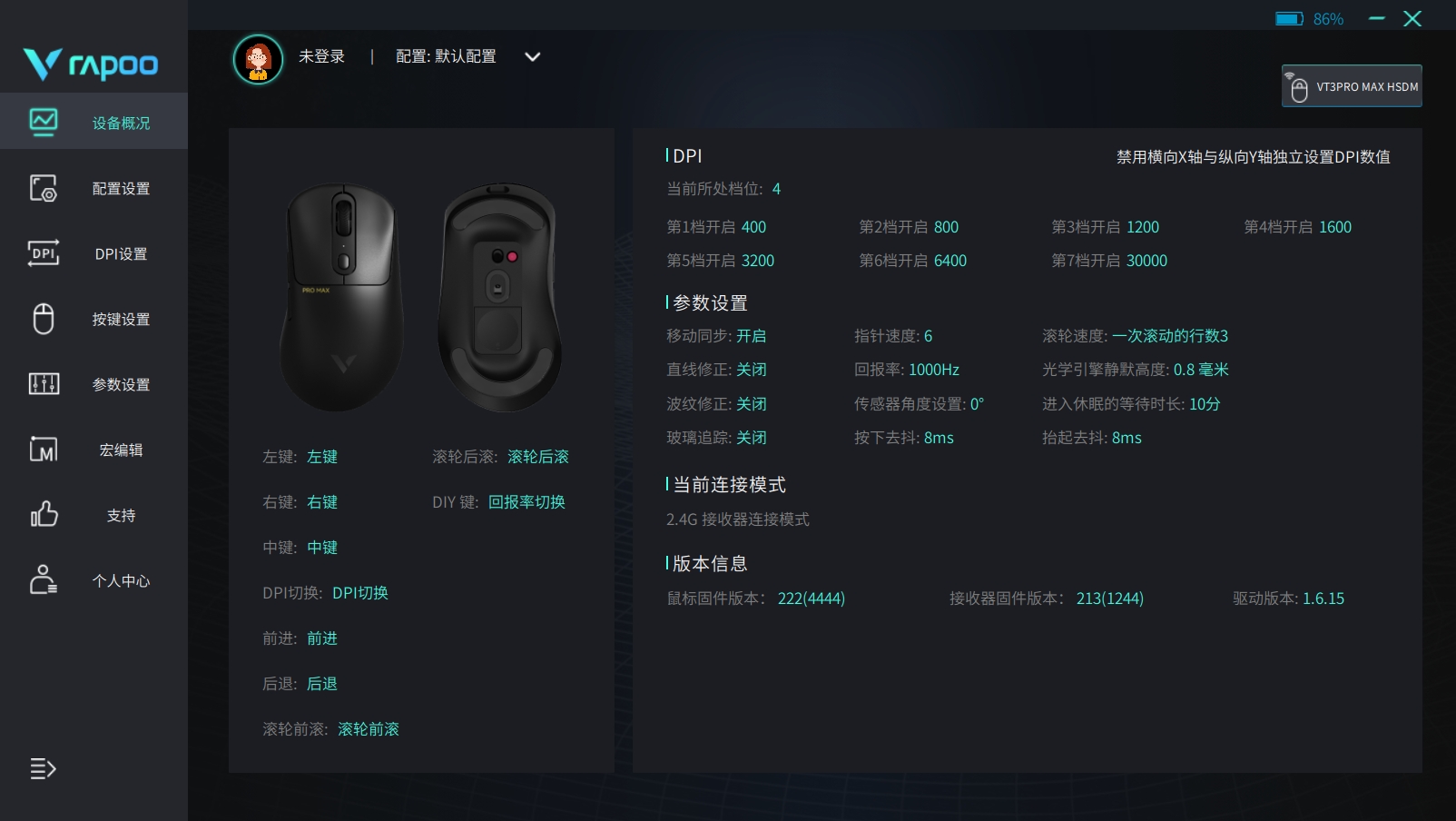The width and height of the screenshot is (1456, 821).
Task: Open the 参数设置 sliders icon
Action: (44, 384)
